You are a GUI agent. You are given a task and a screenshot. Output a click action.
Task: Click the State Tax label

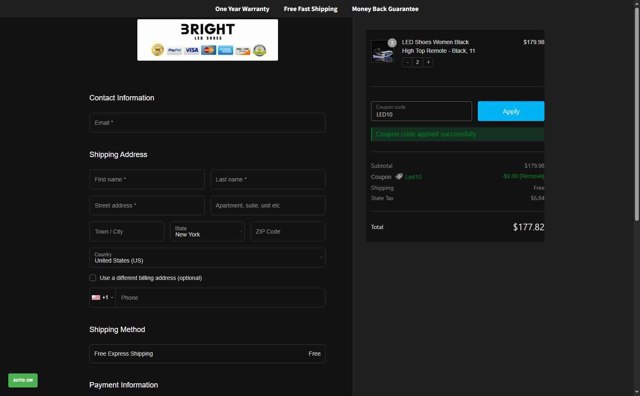tap(382, 198)
